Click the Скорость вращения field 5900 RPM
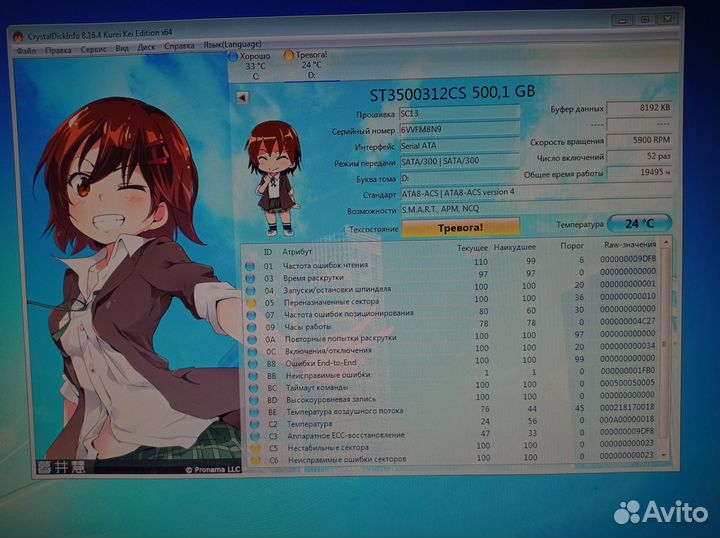The width and height of the screenshot is (720, 538). tap(639, 140)
